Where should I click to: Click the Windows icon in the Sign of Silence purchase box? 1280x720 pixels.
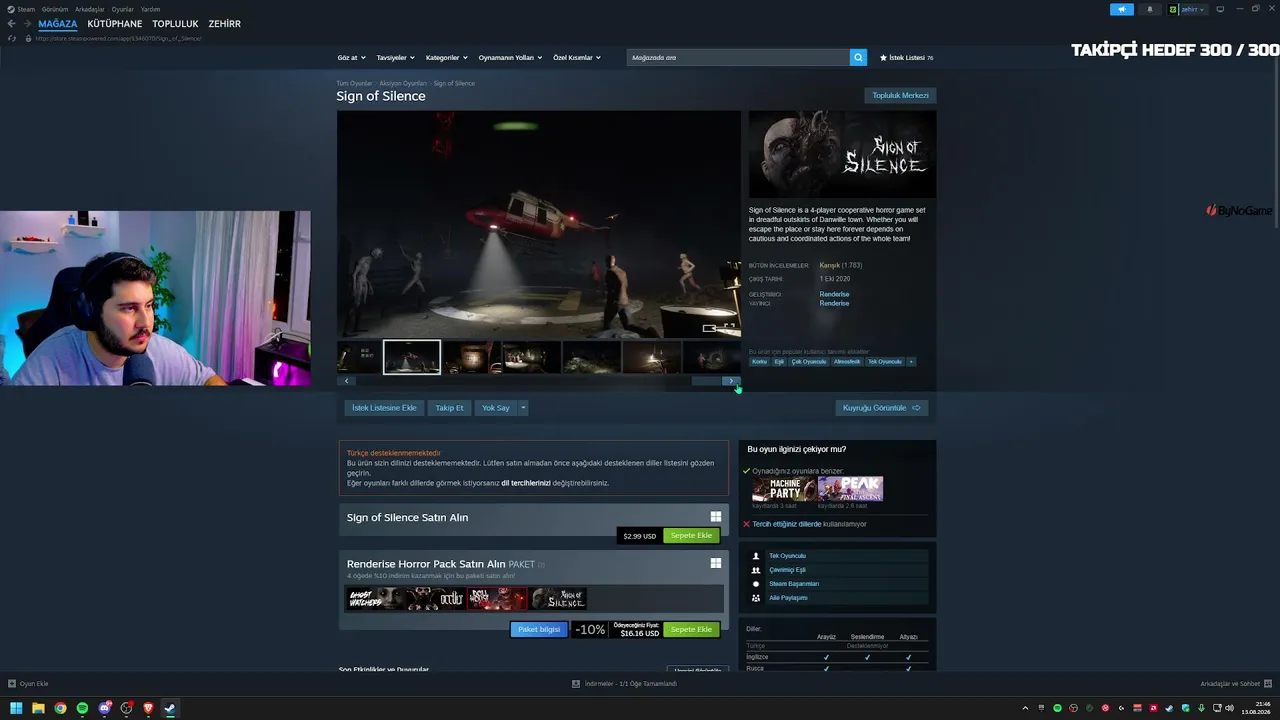pos(716,517)
